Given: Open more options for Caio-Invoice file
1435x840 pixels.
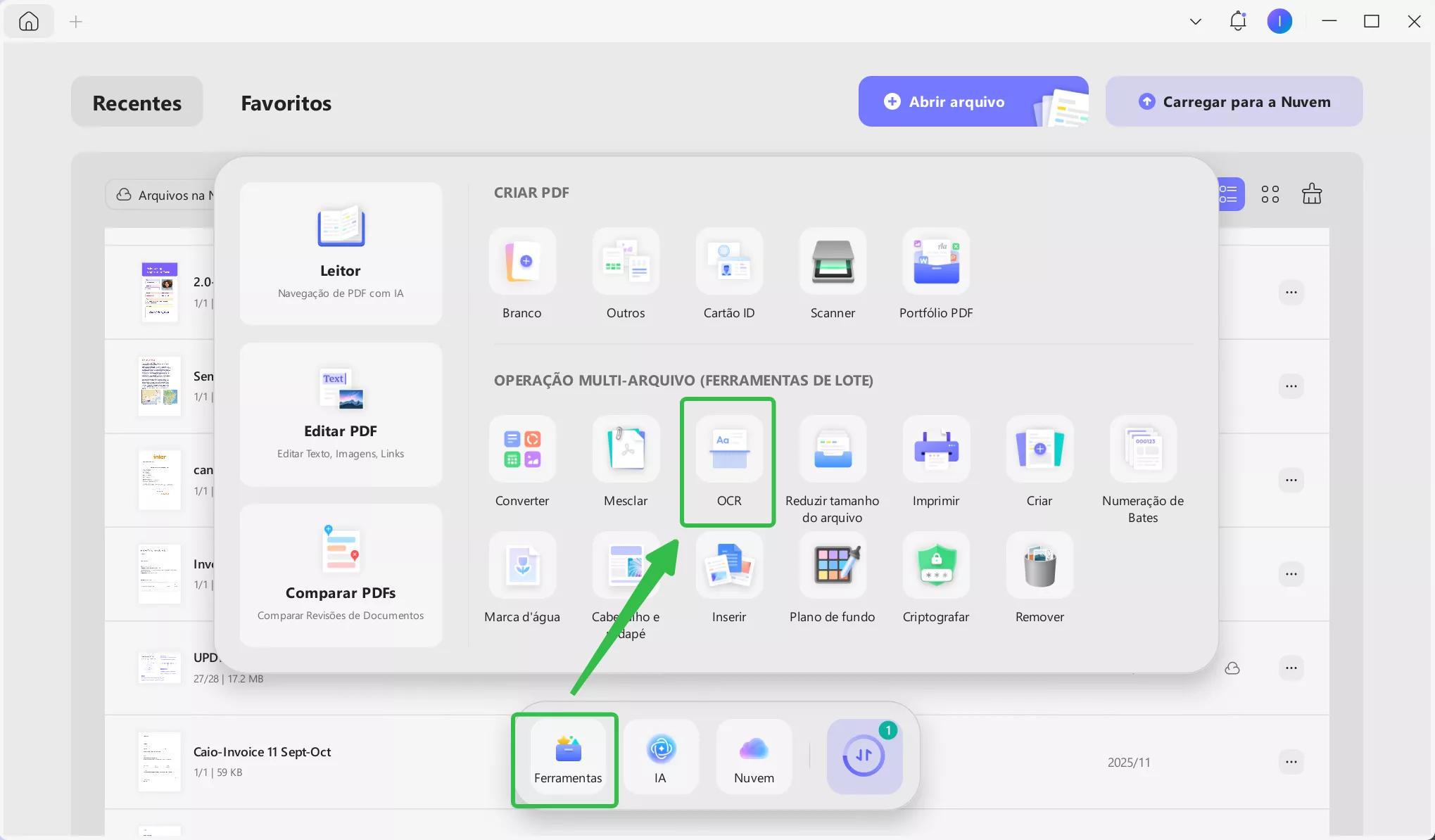Looking at the screenshot, I should (1291, 762).
